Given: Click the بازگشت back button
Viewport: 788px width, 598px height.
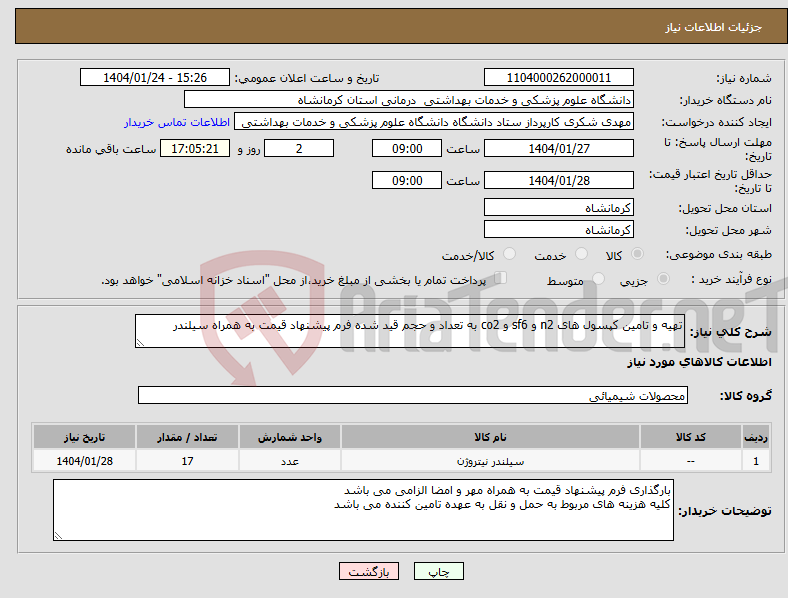Looking at the screenshot, I should 369,571.
